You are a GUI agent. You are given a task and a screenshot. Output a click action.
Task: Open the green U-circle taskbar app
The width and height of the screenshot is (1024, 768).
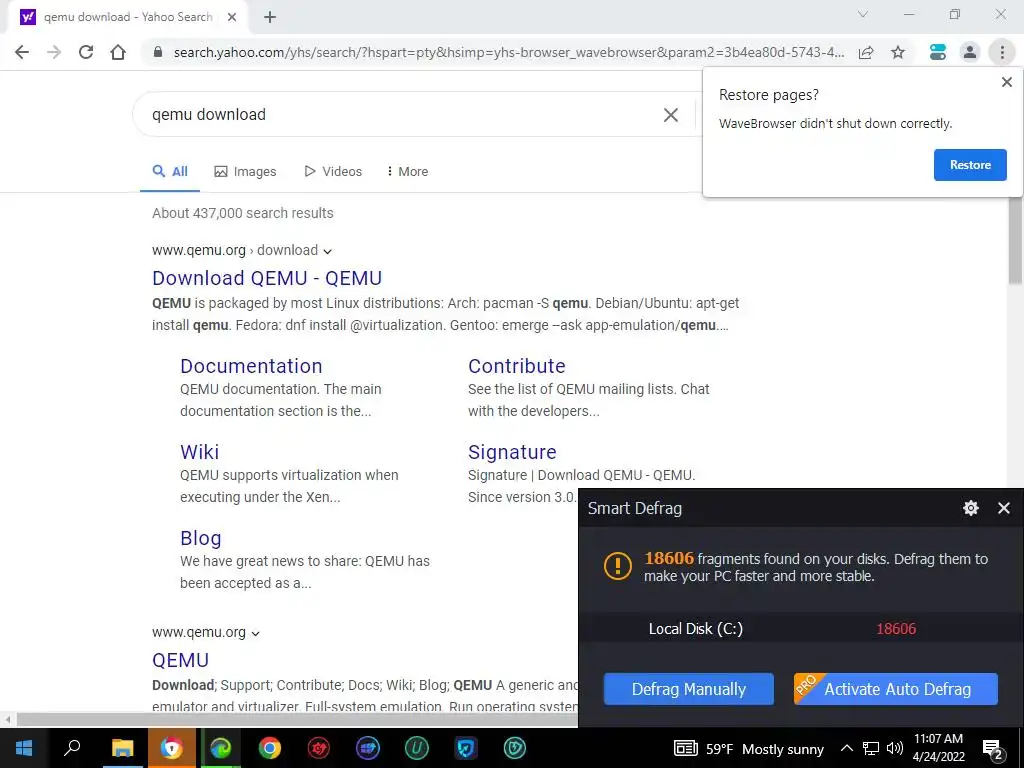click(x=417, y=748)
